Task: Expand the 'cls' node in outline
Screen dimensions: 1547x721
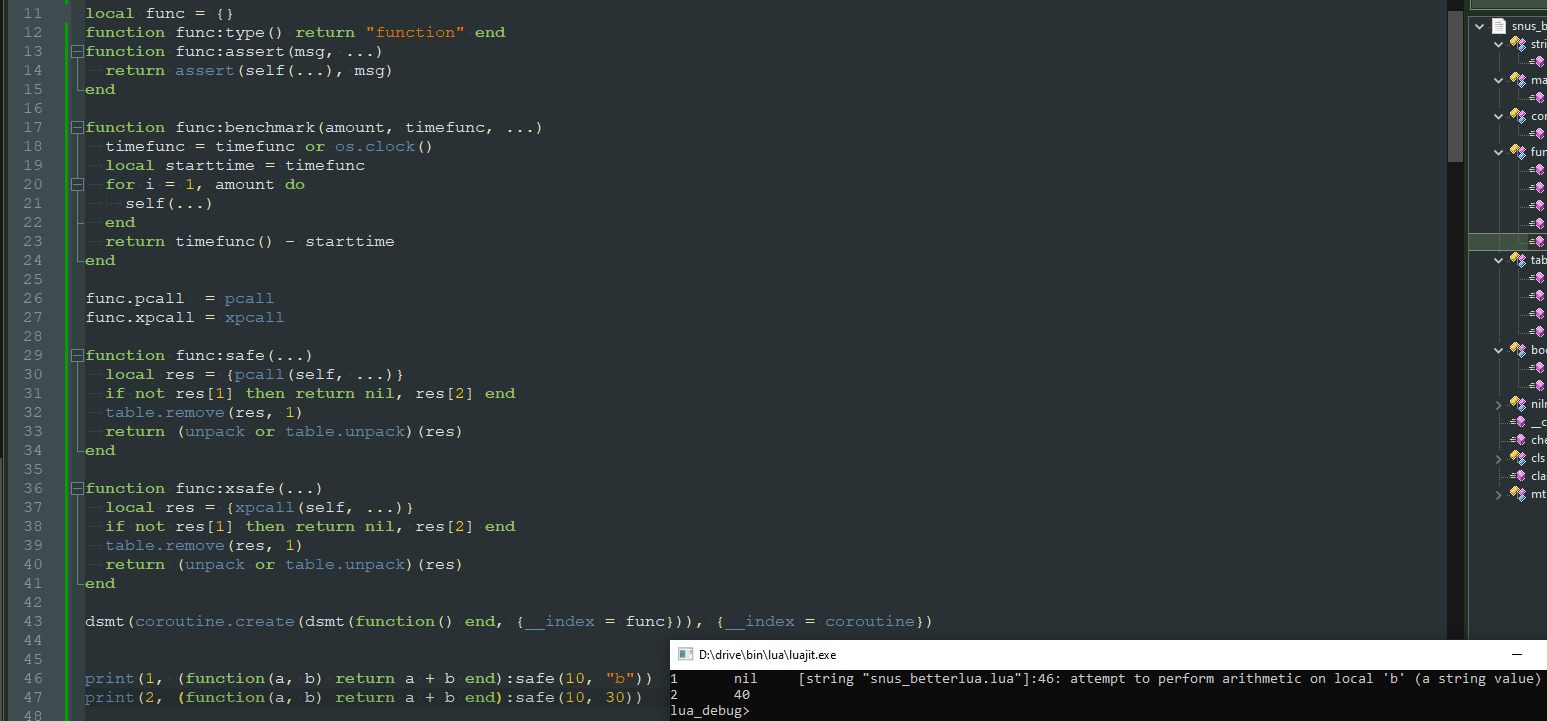Action: pyautogui.click(x=1498, y=458)
